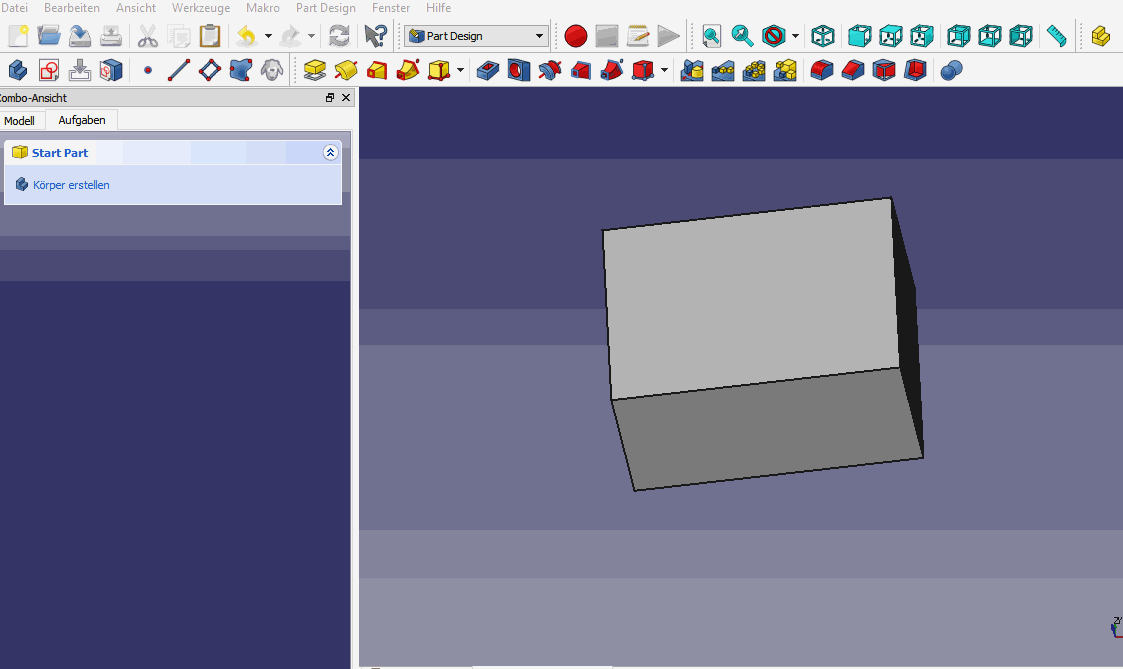This screenshot has width=1123, height=669.
Task: Click the Measure distance ruler icon
Action: coord(1056,37)
